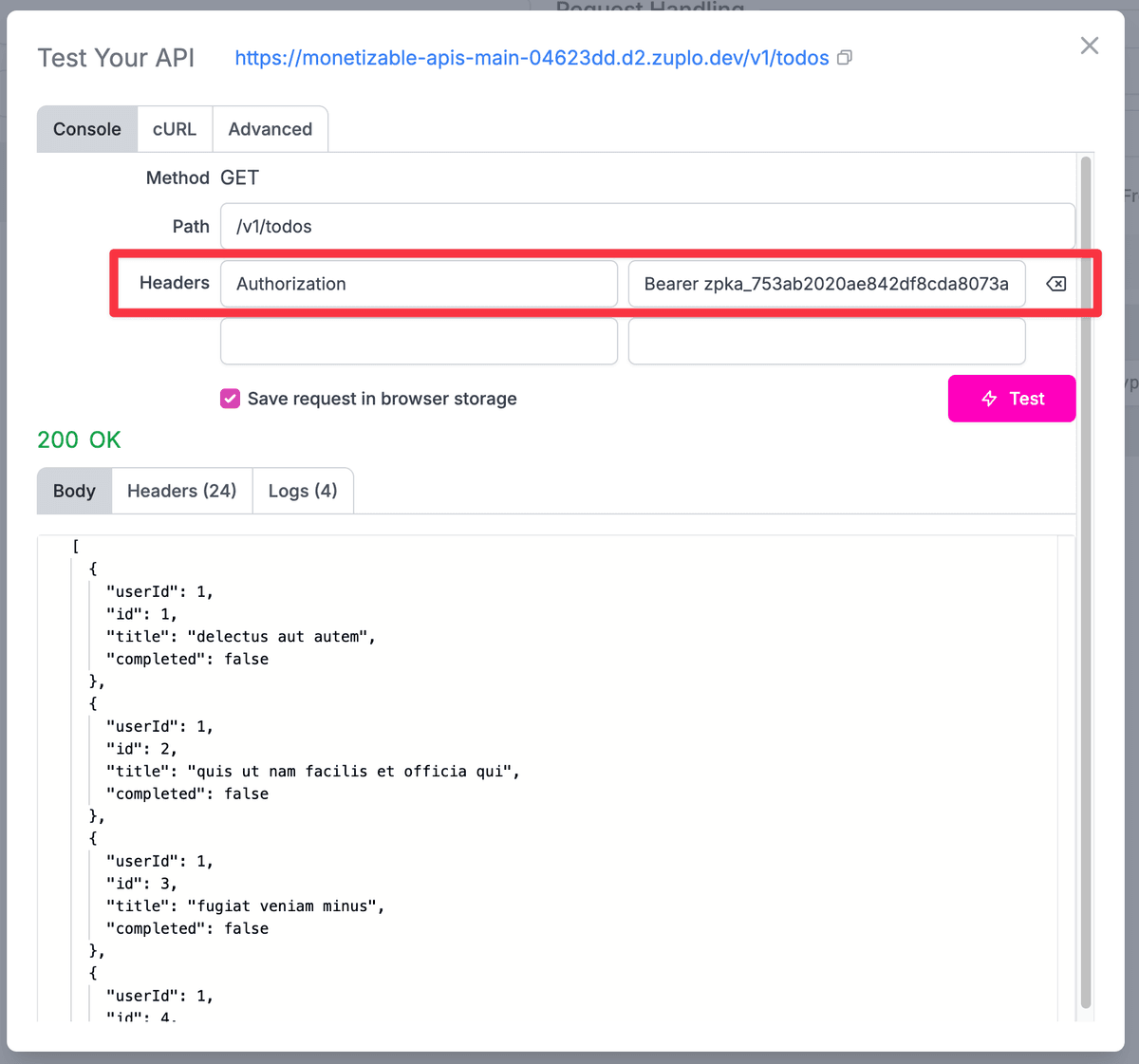This screenshot has height=1064, width=1139.
Task: Run the request with Test button
Action: 1012,399
